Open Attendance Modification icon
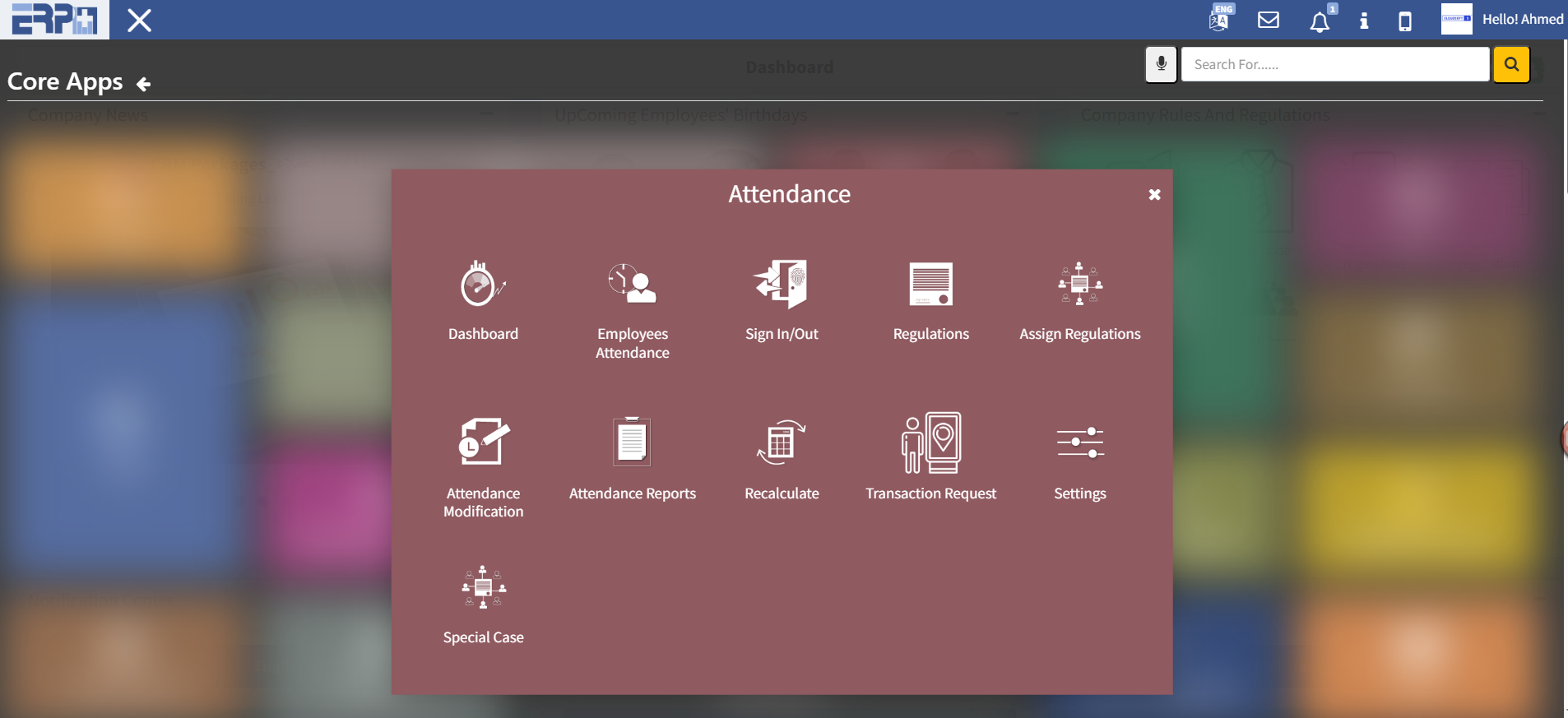1568x718 pixels. [x=483, y=442]
